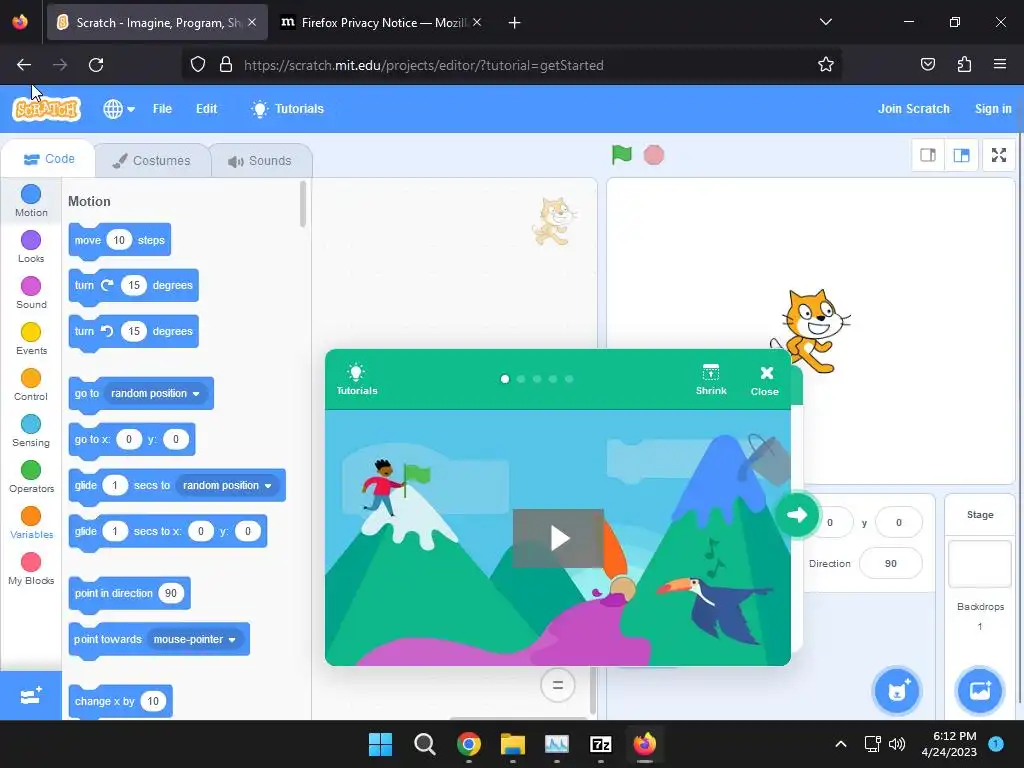The image size is (1024, 768).
Task: Click the Scratch logo
Action: pyautogui.click(x=46, y=108)
